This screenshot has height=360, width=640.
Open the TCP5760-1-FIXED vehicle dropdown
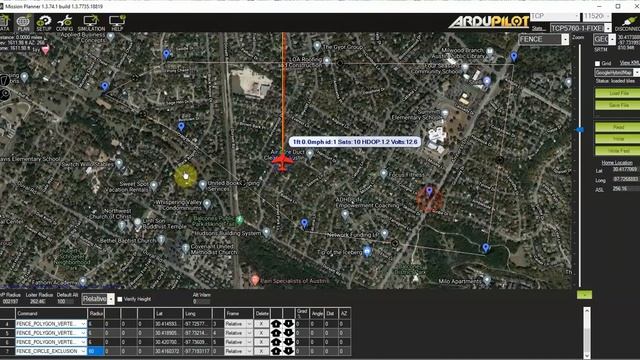(580, 28)
